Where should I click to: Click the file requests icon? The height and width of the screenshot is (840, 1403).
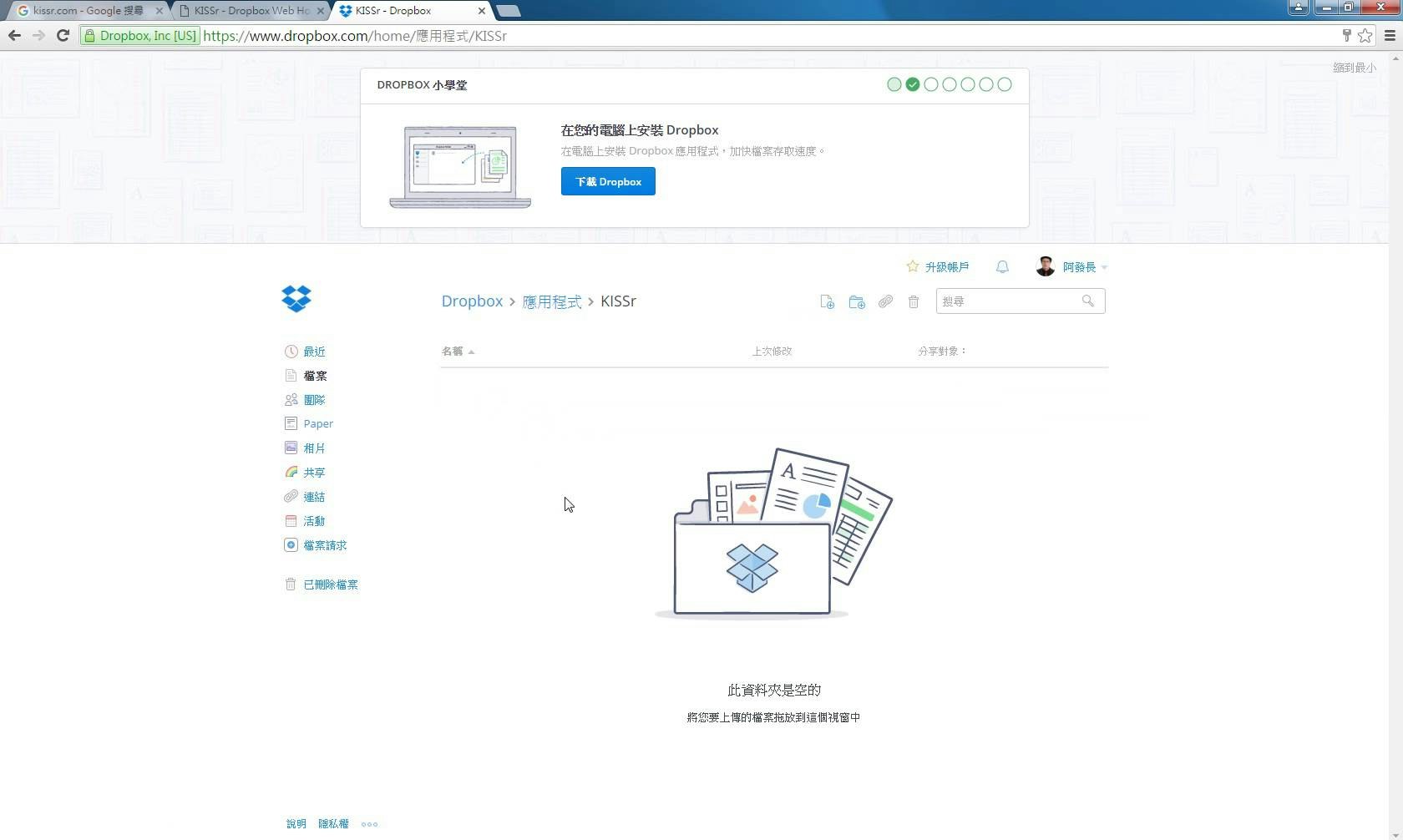point(291,545)
